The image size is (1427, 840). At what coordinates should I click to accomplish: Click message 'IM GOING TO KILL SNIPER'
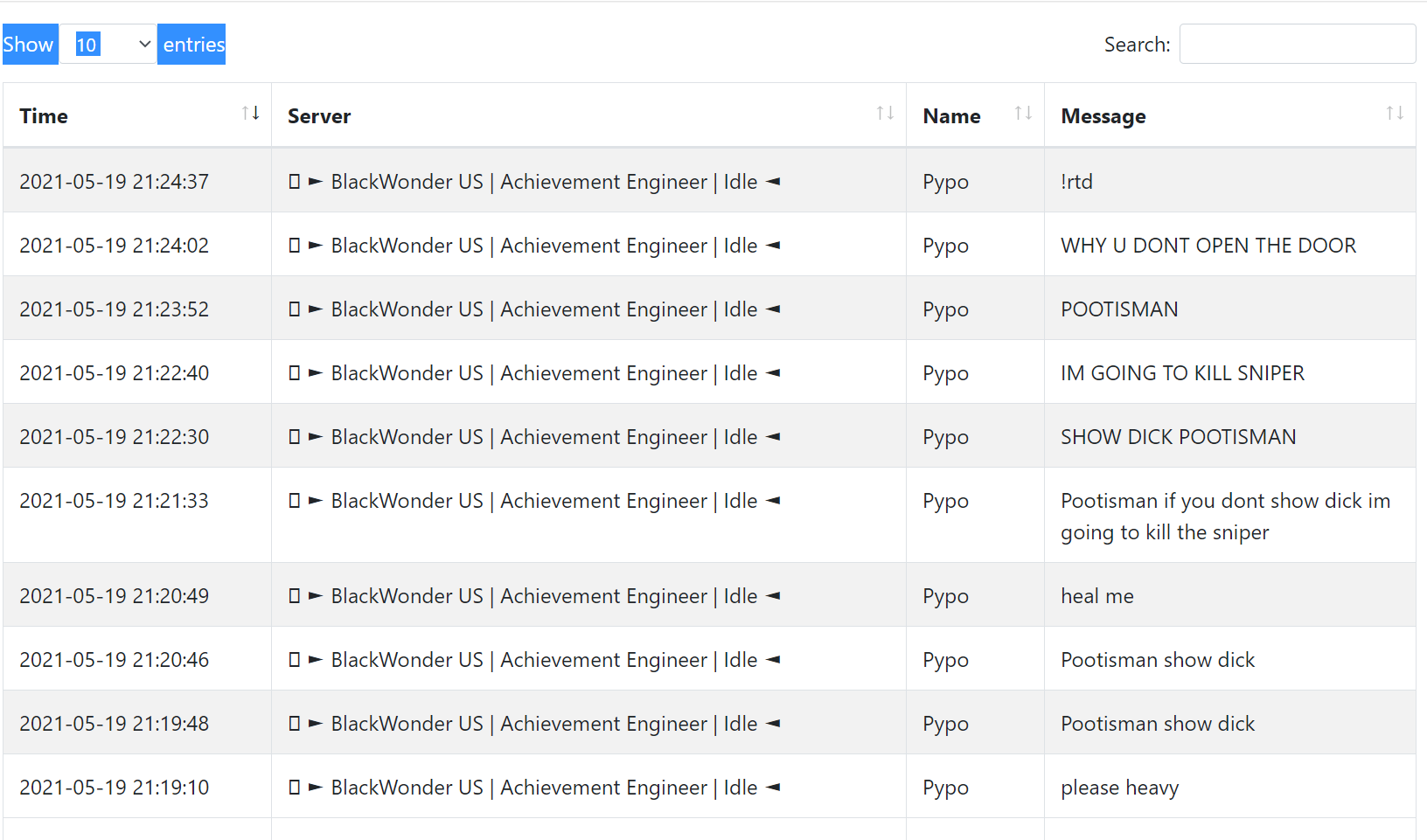[1182, 373]
